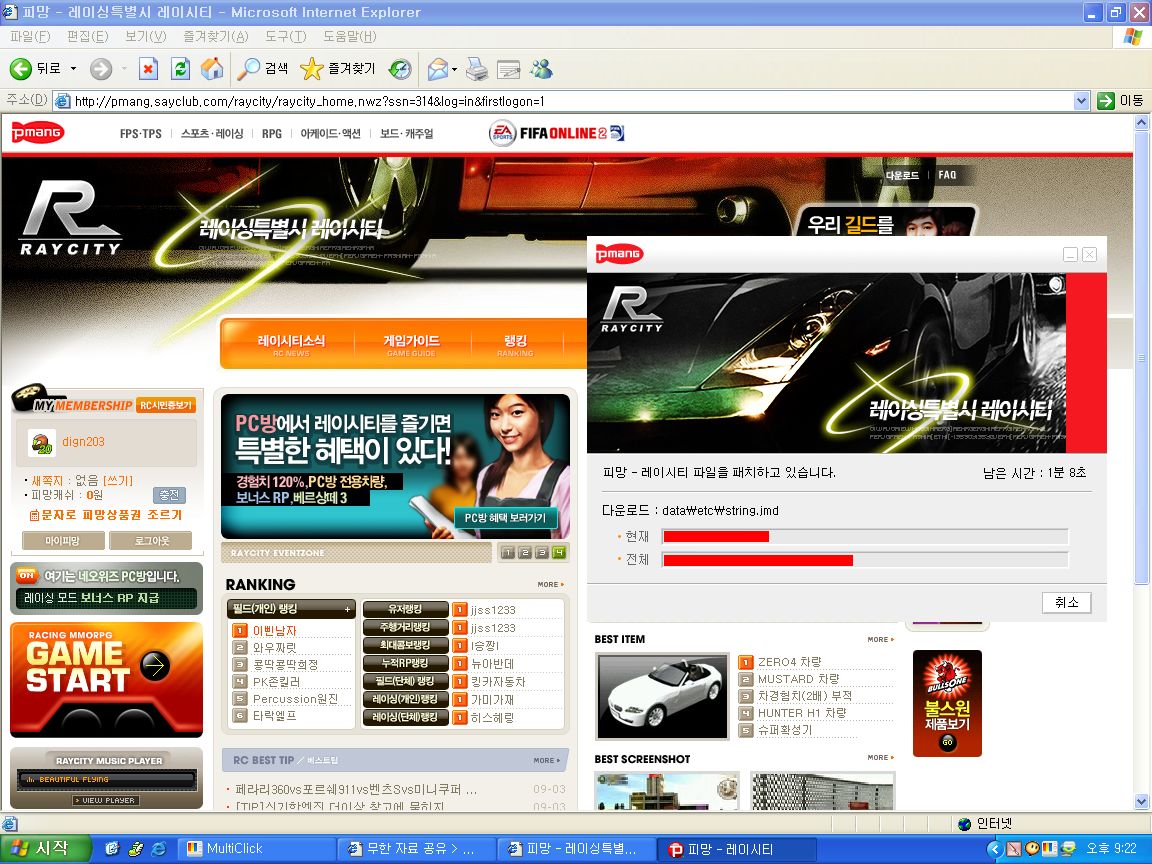This screenshot has height=864, width=1152.
Task: Open the 스포츠·레이싱 category link
Action: click(x=212, y=134)
